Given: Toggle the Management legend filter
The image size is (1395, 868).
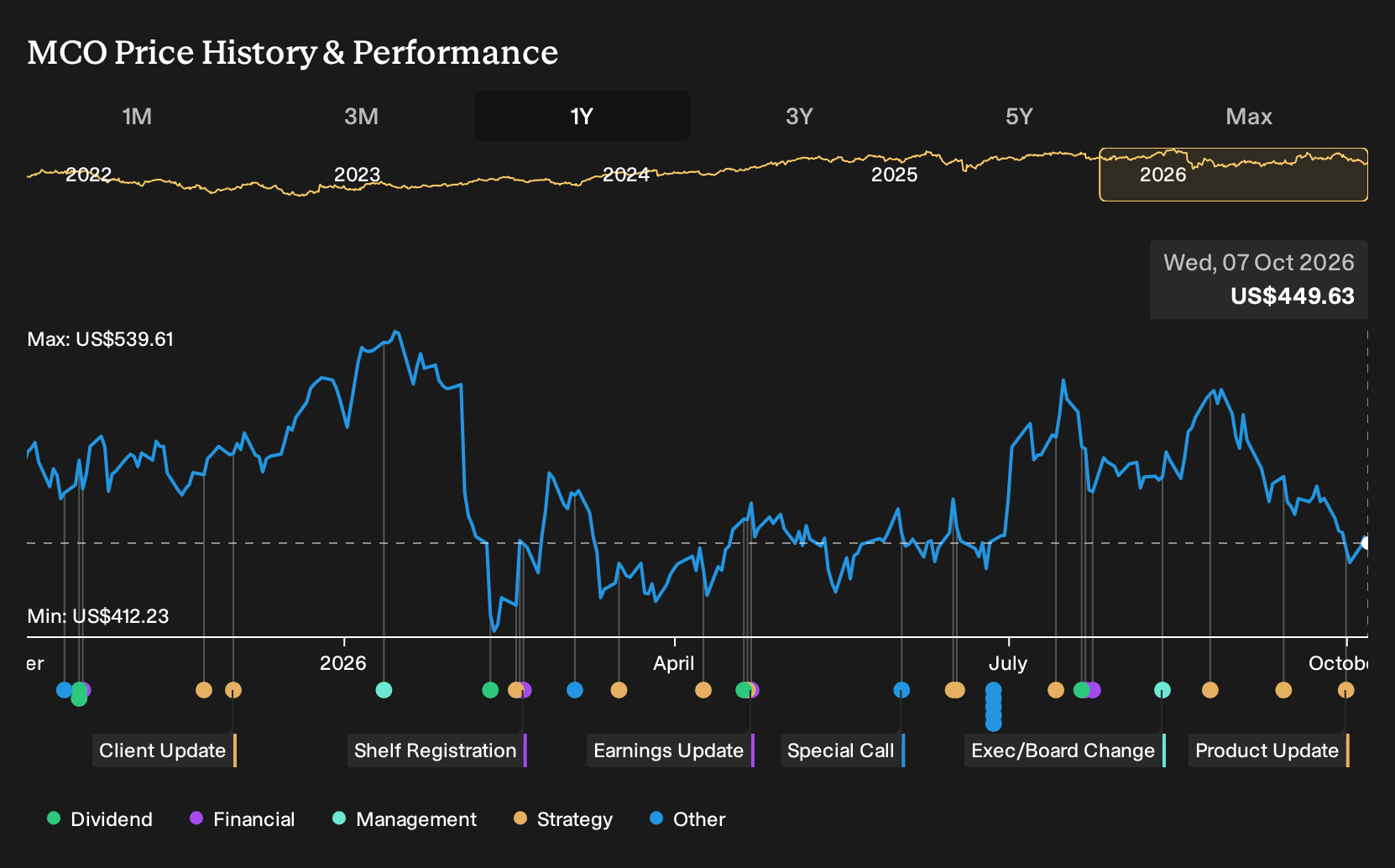Looking at the screenshot, I should pyautogui.click(x=405, y=819).
